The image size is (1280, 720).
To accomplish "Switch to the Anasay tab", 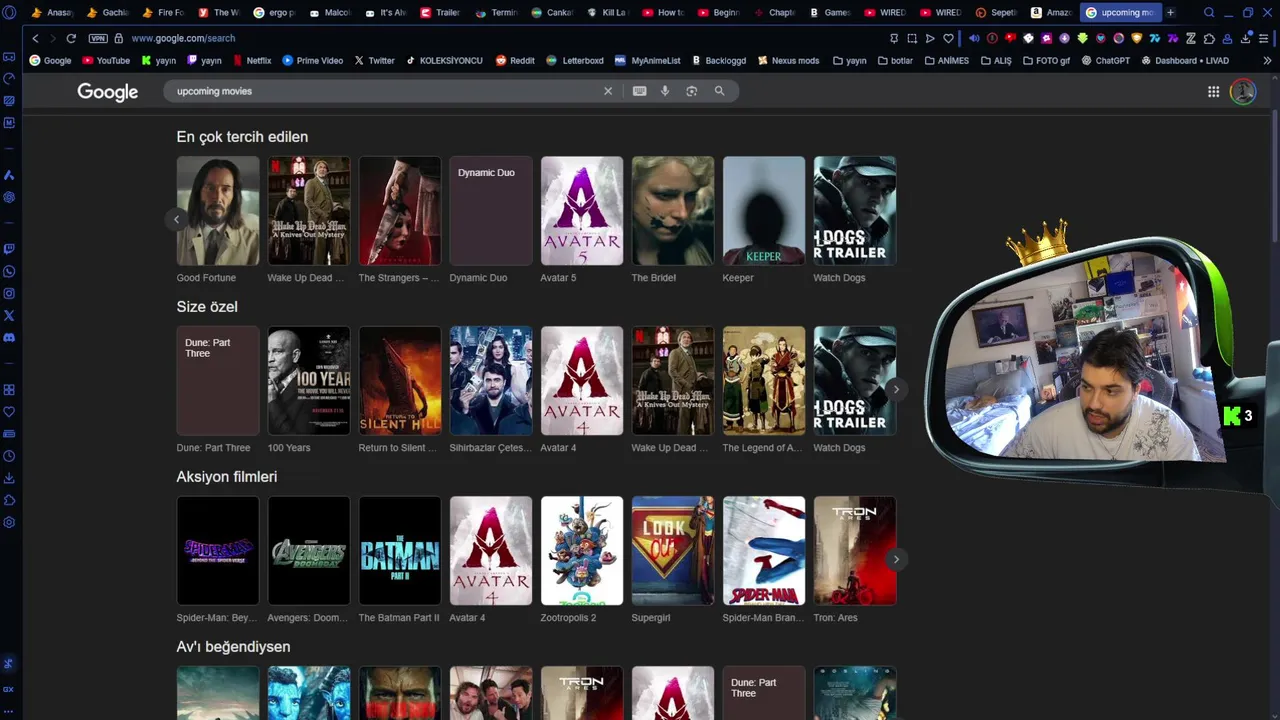I will pyautogui.click(x=53, y=12).
